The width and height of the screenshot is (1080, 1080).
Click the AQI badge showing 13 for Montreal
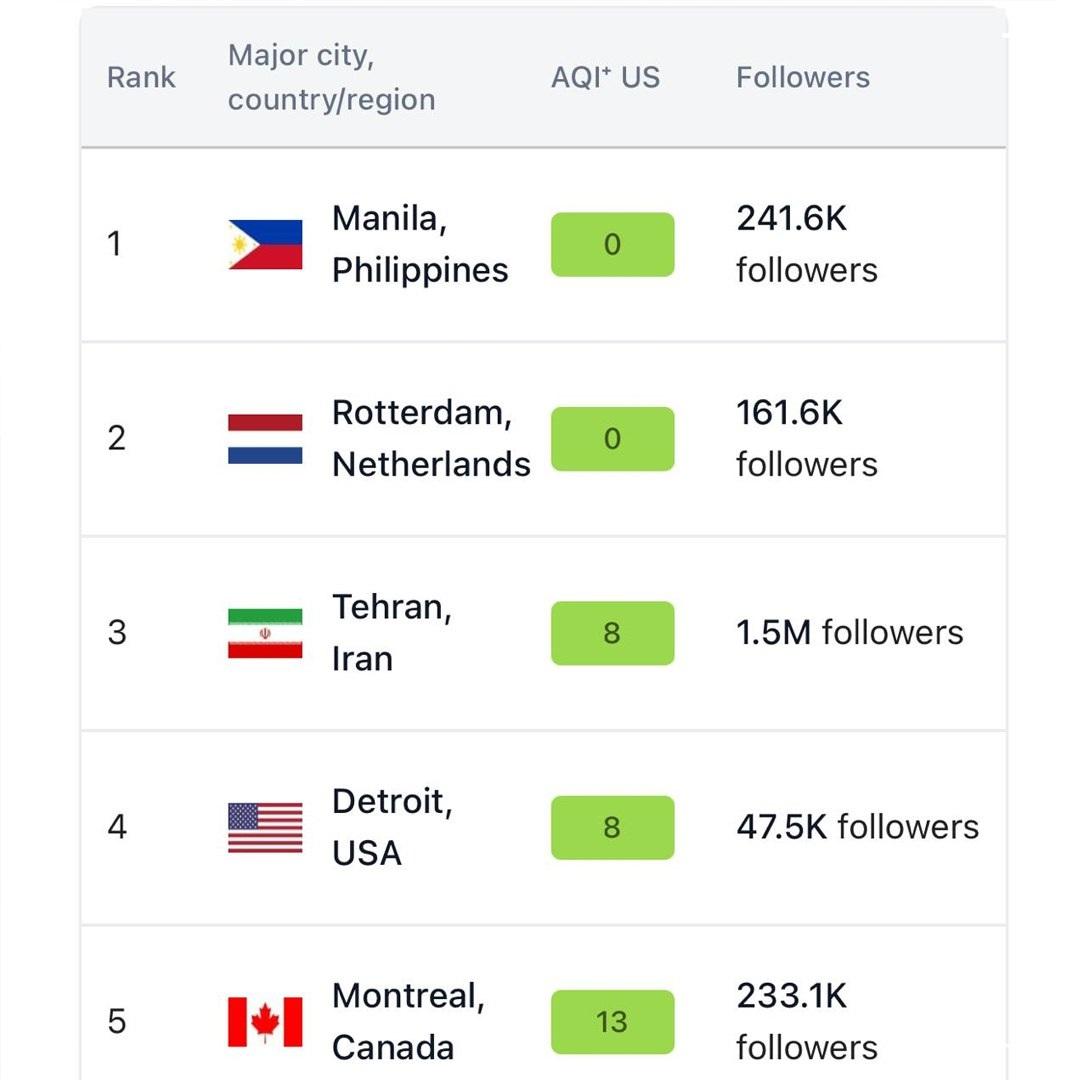click(611, 1021)
